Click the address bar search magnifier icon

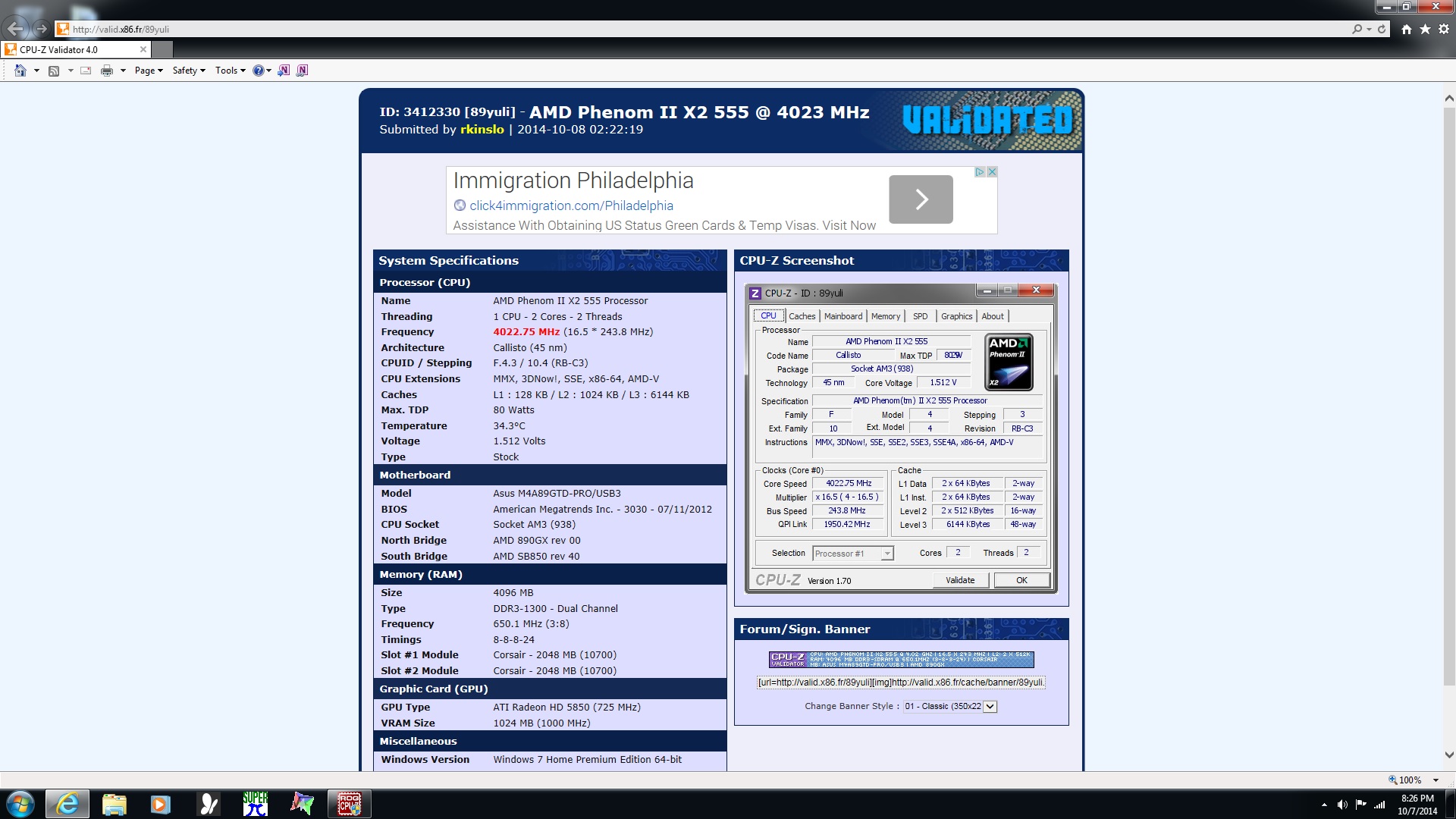tap(1357, 29)
